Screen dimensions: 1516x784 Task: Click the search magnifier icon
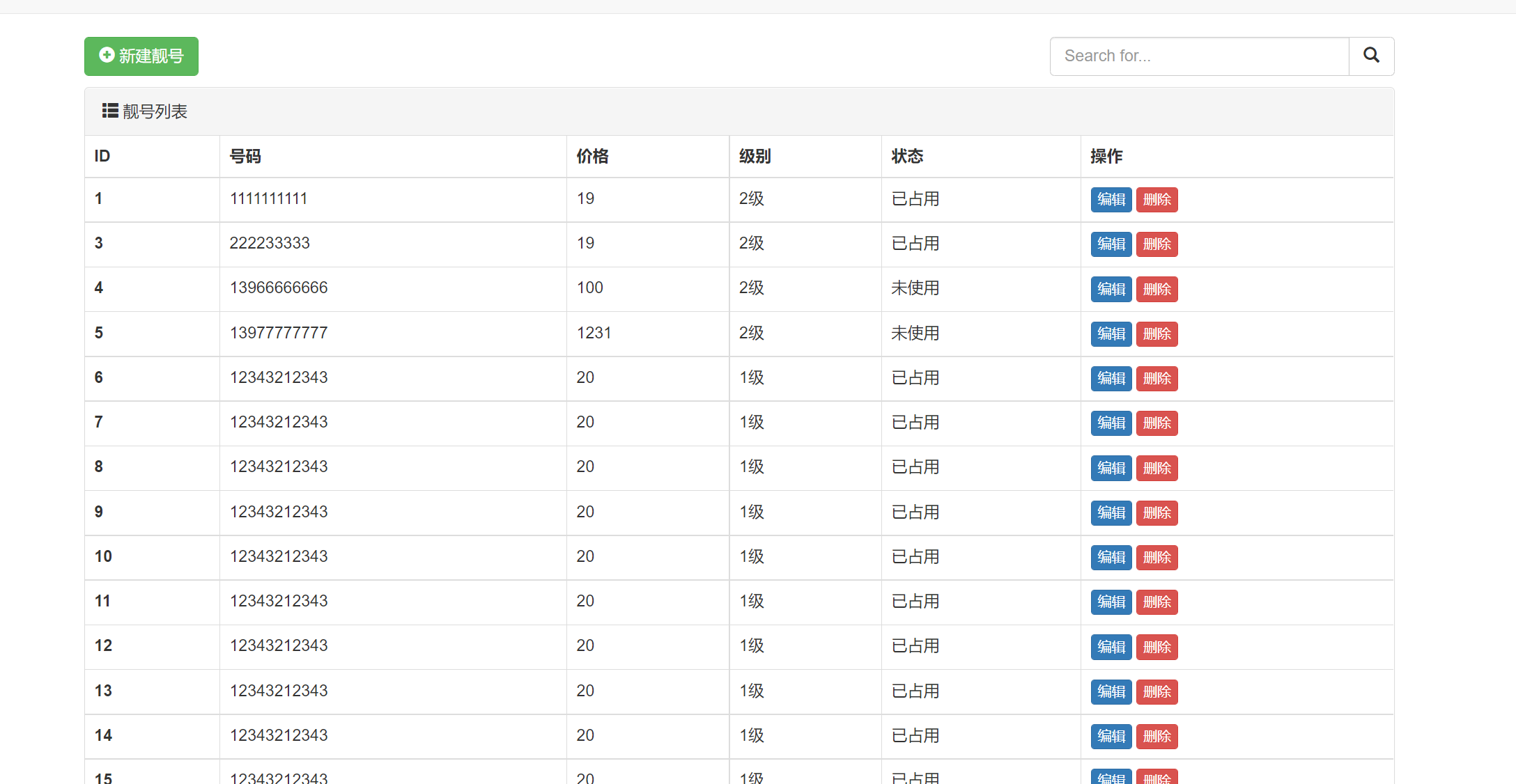pos(1371,56)
